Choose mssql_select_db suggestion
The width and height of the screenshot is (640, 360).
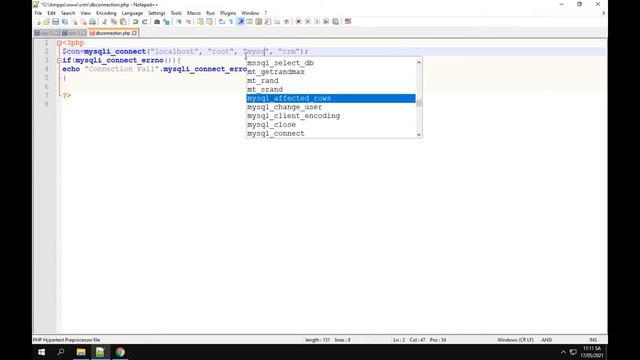[331, 63]
